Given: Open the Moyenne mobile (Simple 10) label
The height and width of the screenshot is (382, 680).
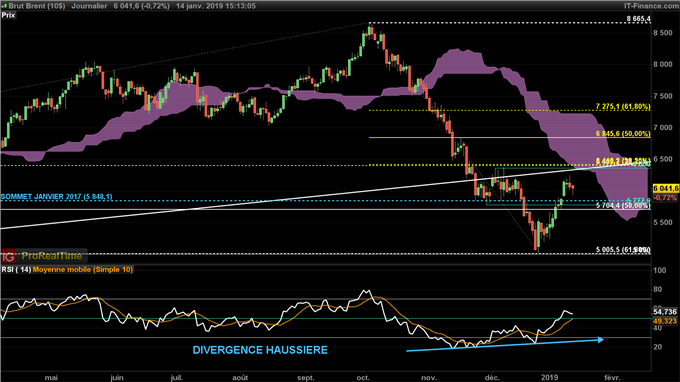Looking at the screenshot, I should coord(83,270).
